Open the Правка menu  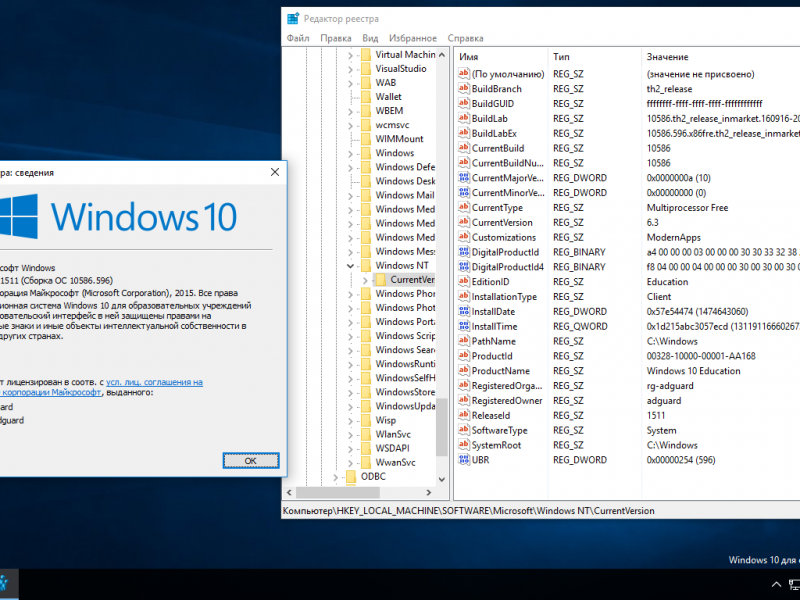click(x=336, y=38)
